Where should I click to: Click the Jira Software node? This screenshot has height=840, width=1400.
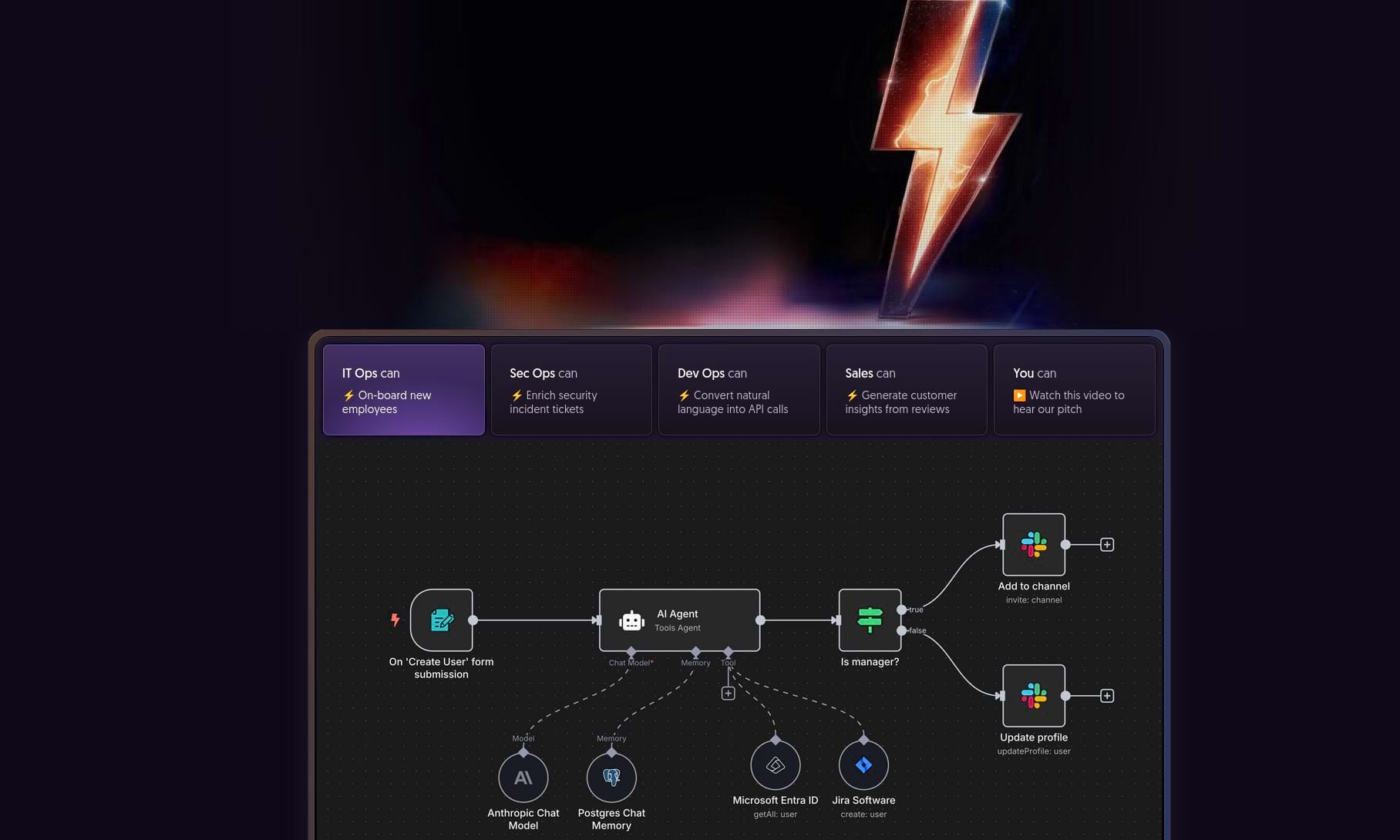tap(863, 765)
